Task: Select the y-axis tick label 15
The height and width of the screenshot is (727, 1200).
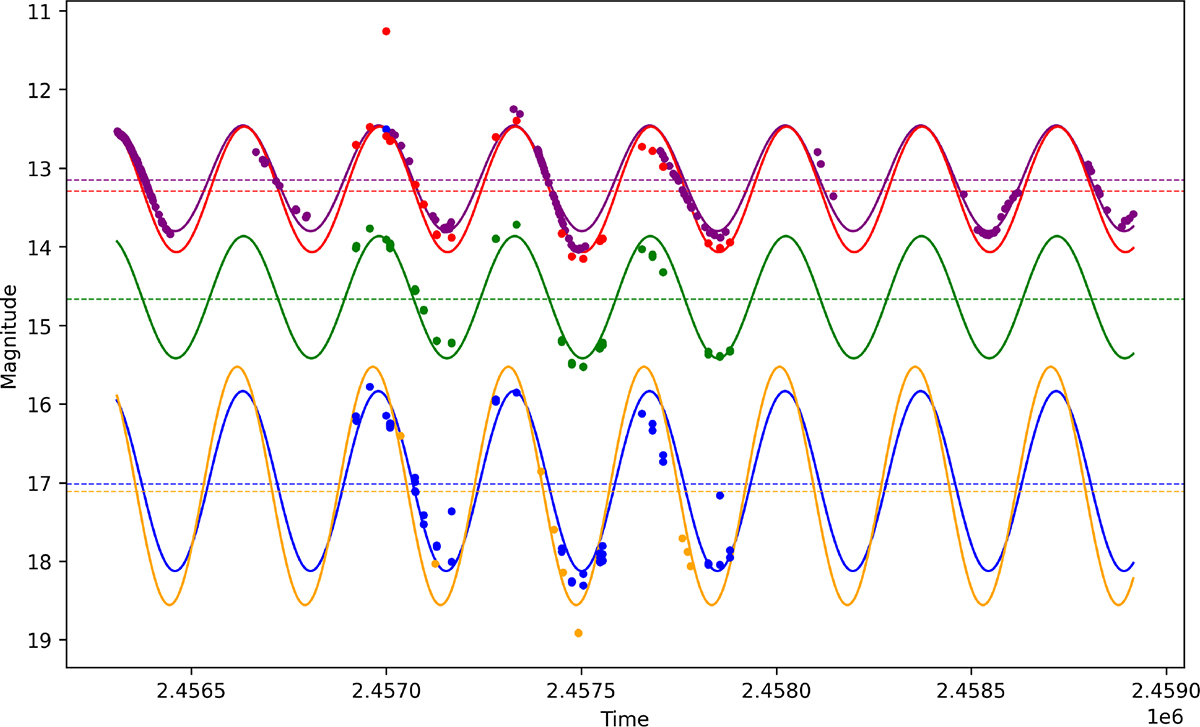Action: [44, 325]
